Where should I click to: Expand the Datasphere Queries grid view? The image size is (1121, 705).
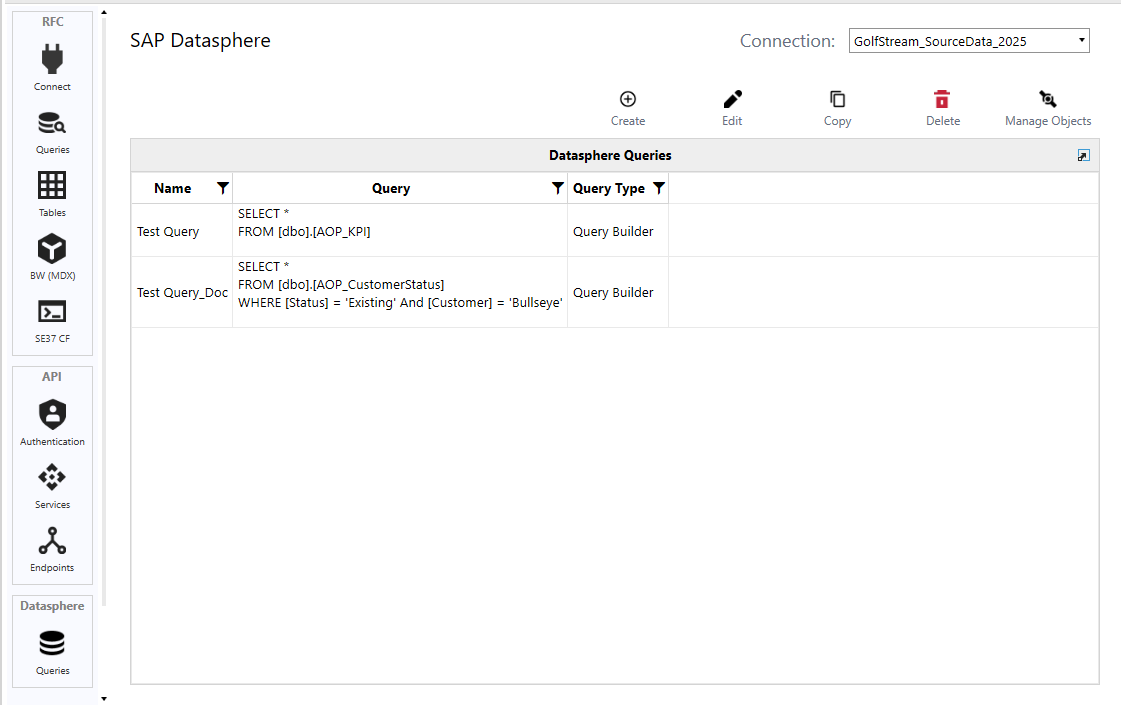[1083, 155]
